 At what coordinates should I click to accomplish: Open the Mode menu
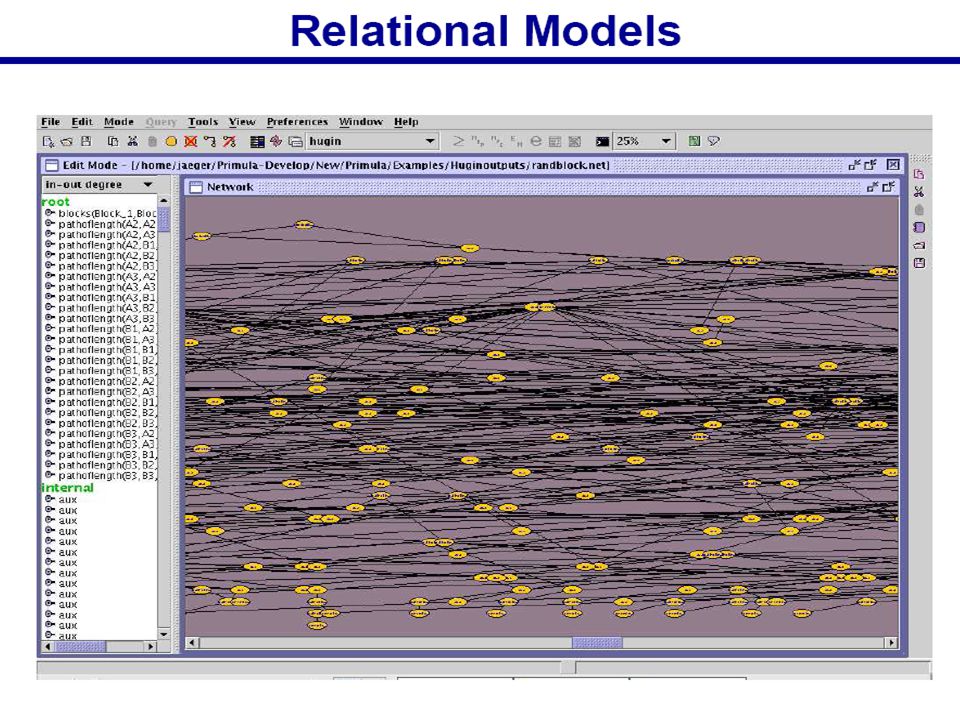click(x=119, y=122)
